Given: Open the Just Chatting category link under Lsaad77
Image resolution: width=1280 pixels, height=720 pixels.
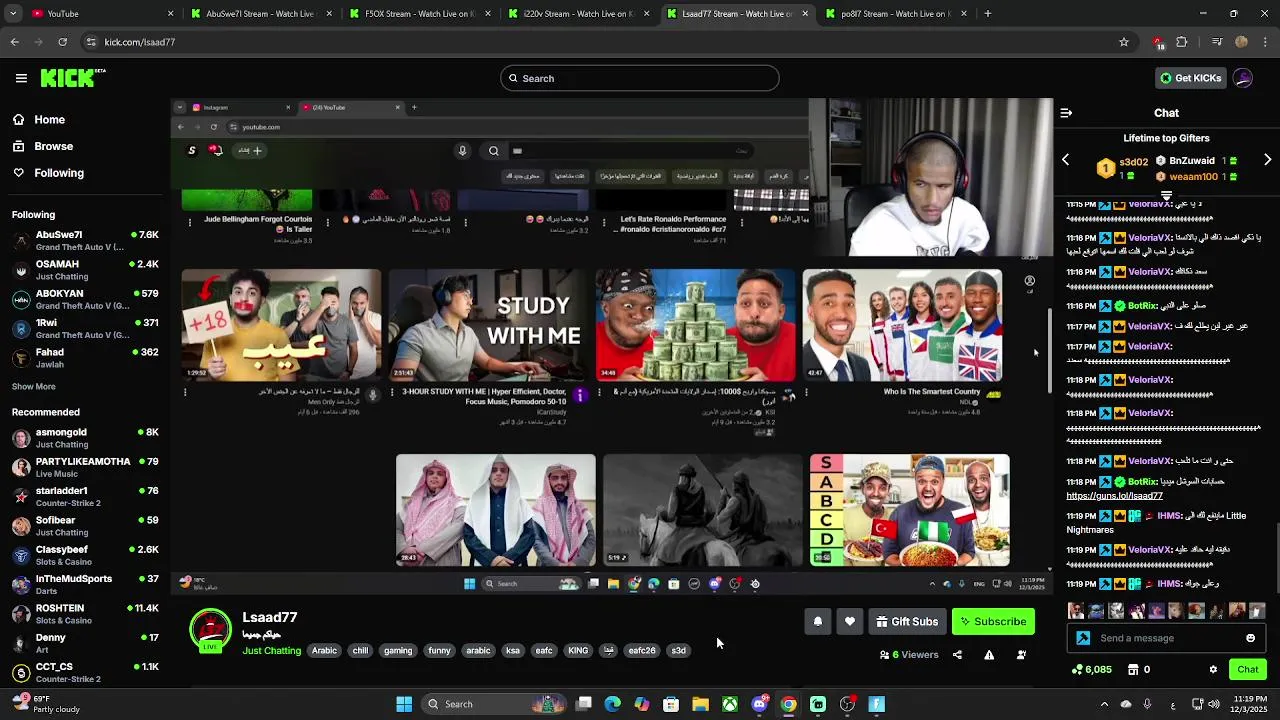Looking at the screenshot, I should (x=271, y=651).
